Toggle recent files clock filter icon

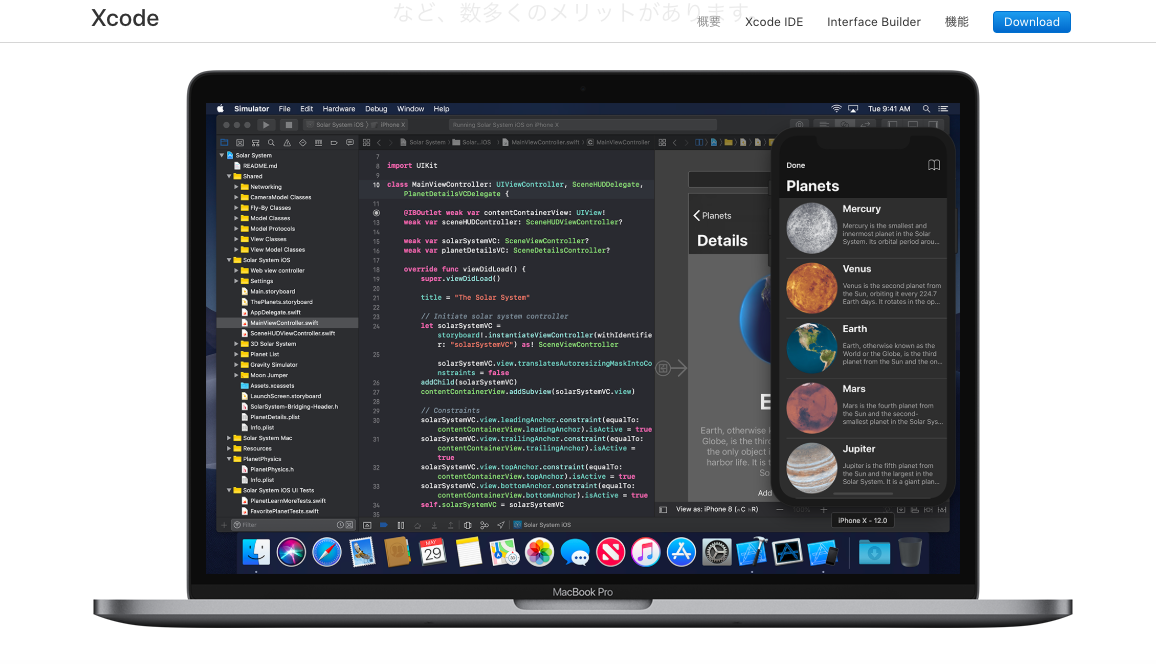pos(341,525)
